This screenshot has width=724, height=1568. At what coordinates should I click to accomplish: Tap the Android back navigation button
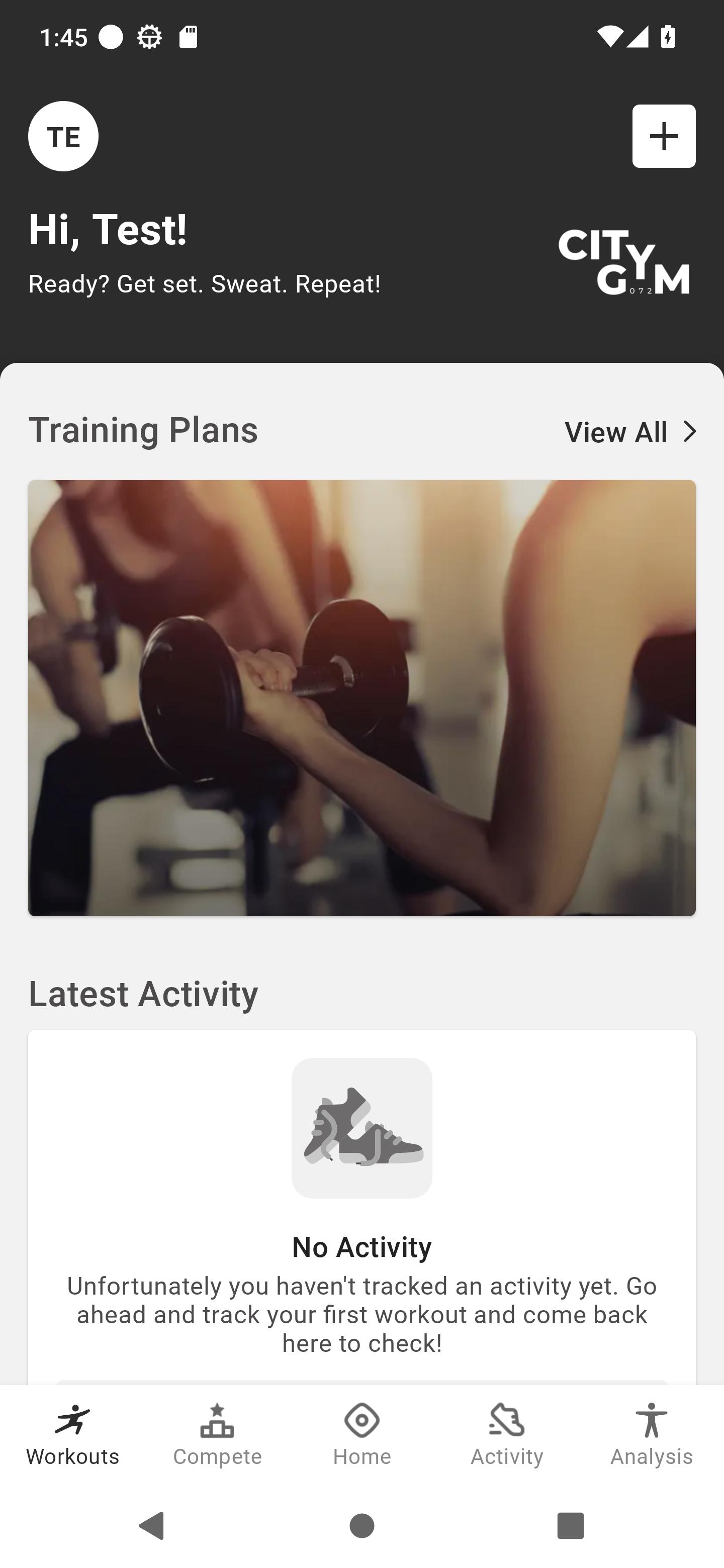click(152, 1525)
